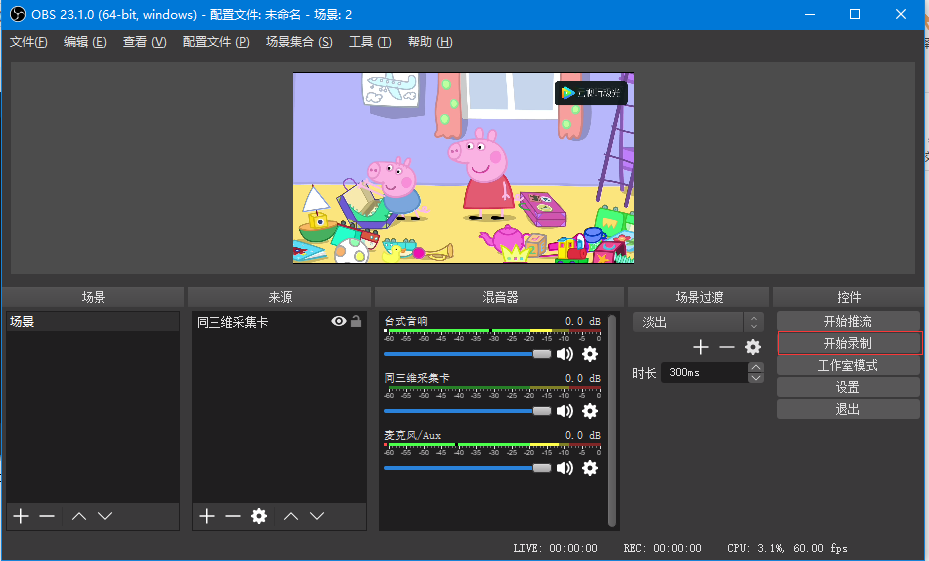Click the 控件 panel header

[x=849, y=297]
